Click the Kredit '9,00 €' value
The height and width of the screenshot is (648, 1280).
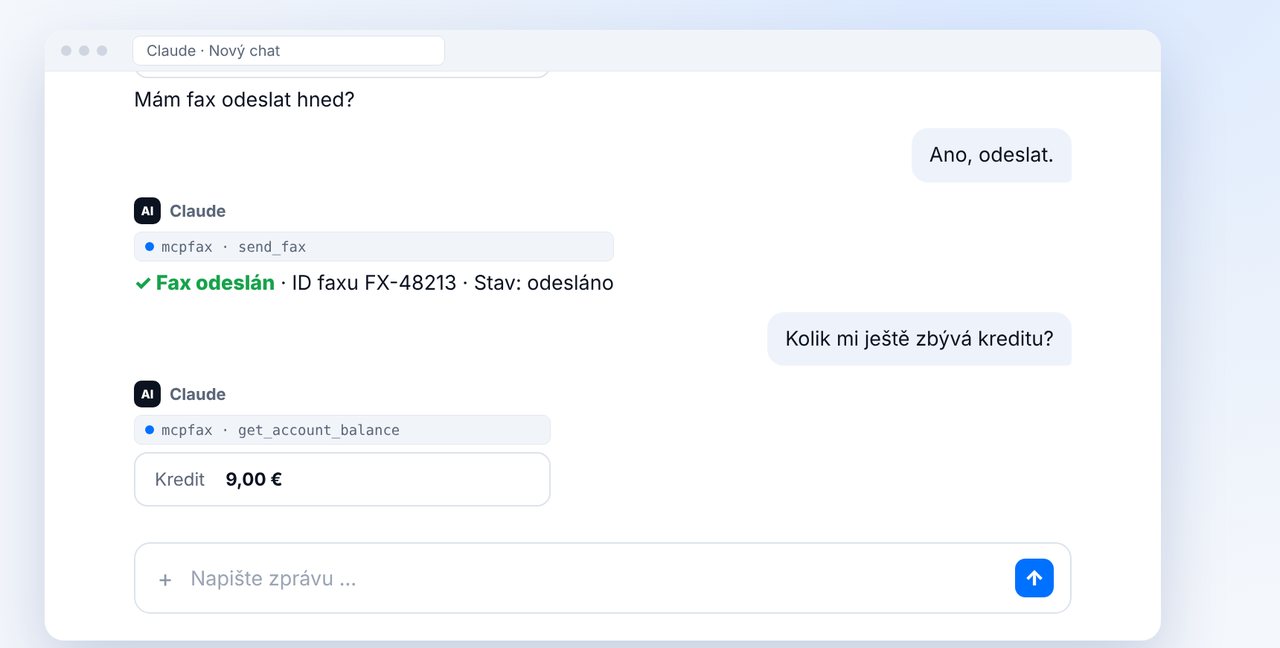pos(254,480)
